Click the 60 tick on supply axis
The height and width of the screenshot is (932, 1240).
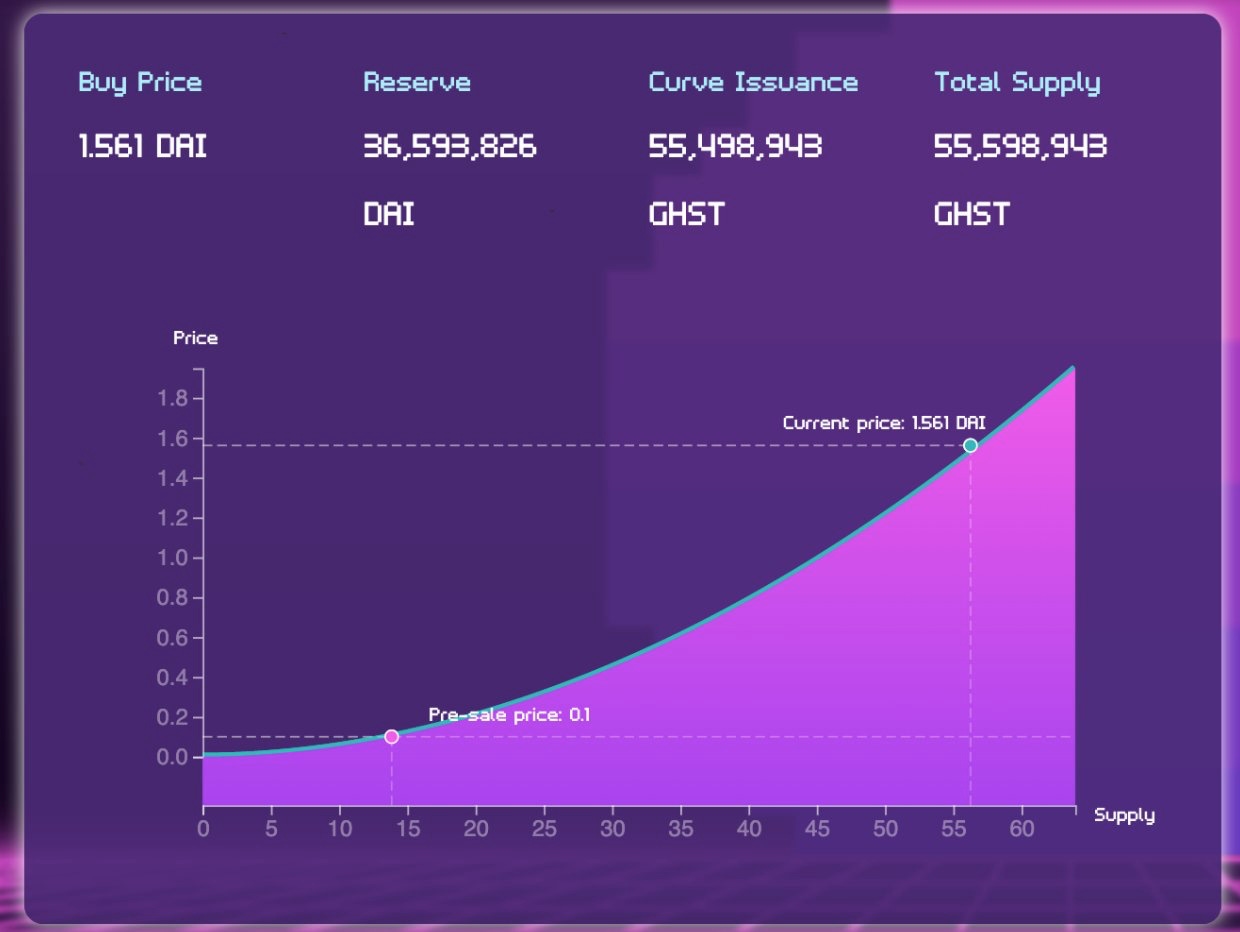[x=1022, y=828]
